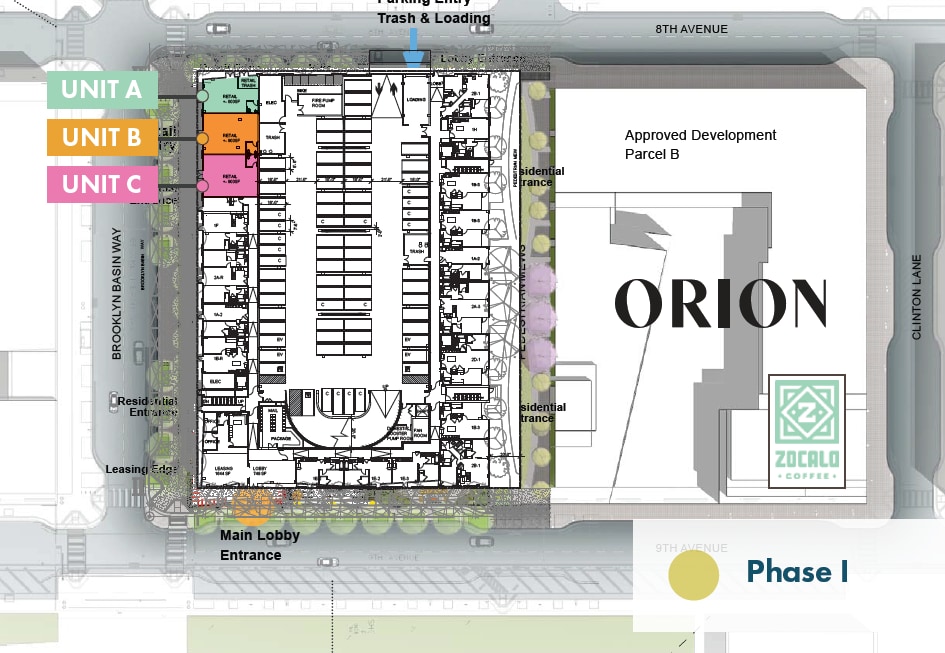Click the 'RETAIL TRASH' room label
Viewport: 945px width, 653px height.
tap(249, 83)
